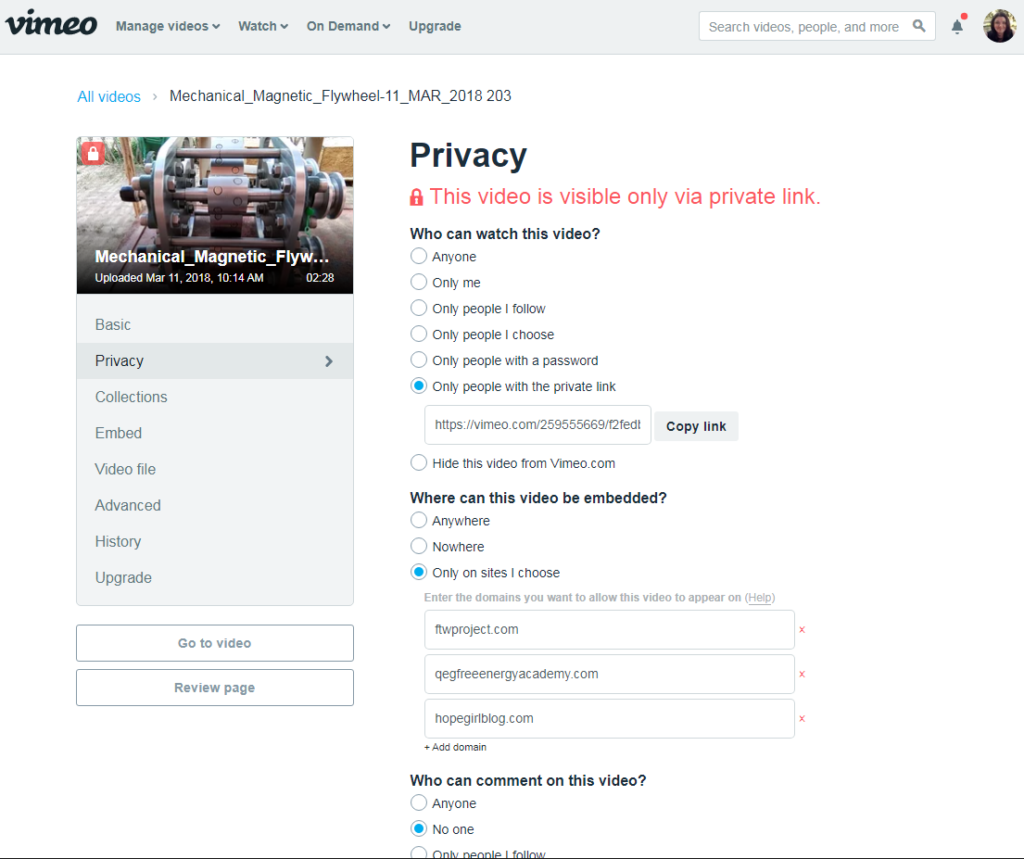
Task: Click the lock icon on the video thumbnail
Action: [x=92, y=153]
